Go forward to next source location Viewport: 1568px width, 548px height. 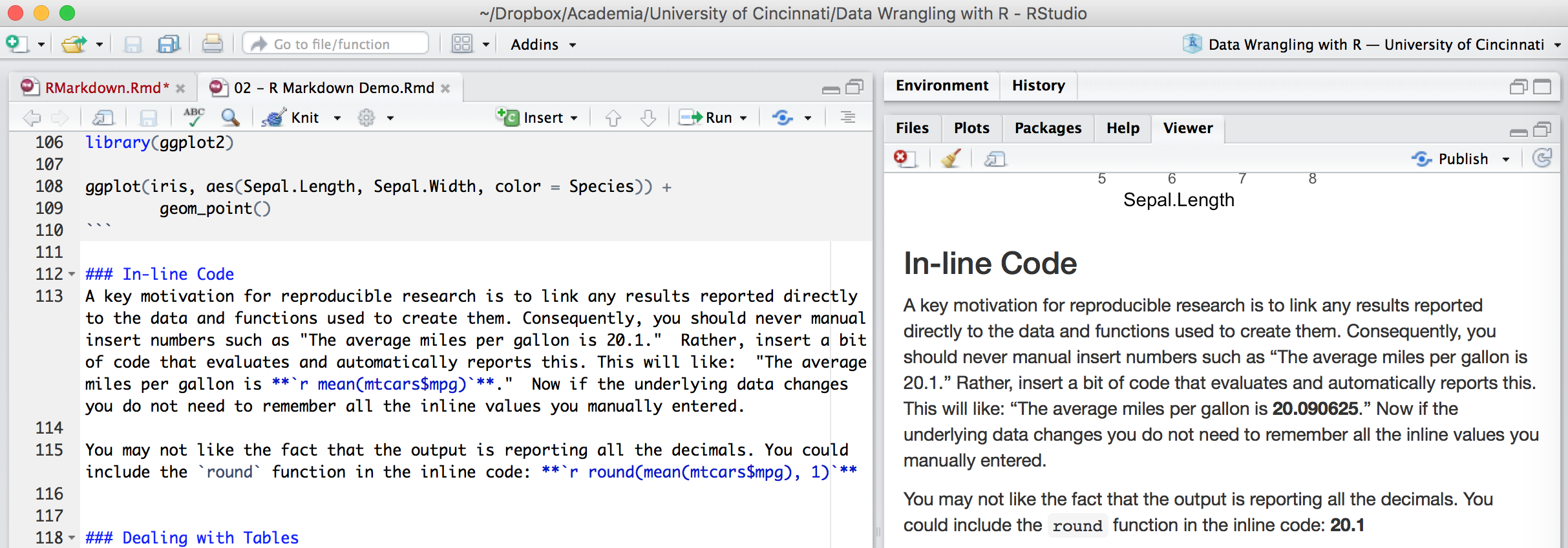59,118
